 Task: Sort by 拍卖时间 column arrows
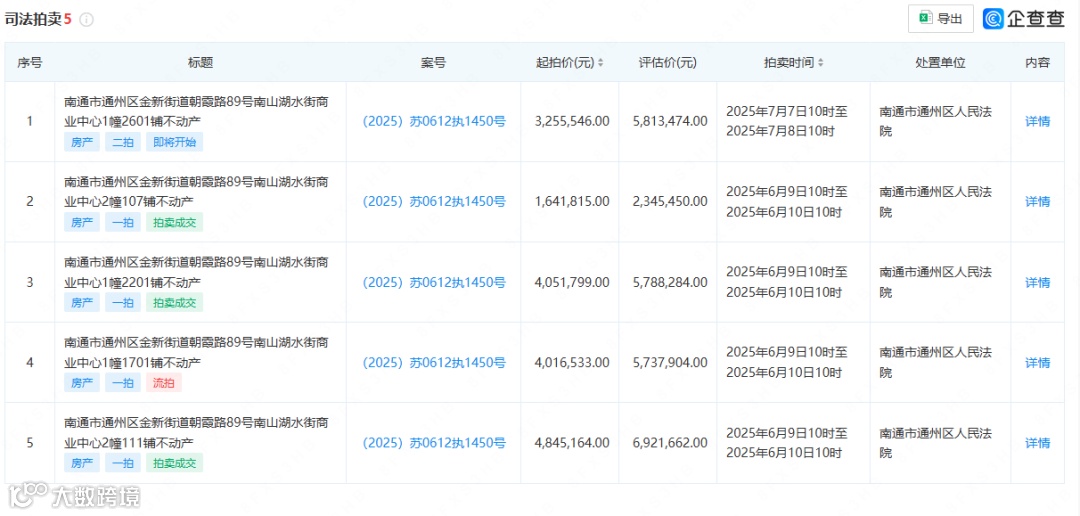tap(820, 63)
